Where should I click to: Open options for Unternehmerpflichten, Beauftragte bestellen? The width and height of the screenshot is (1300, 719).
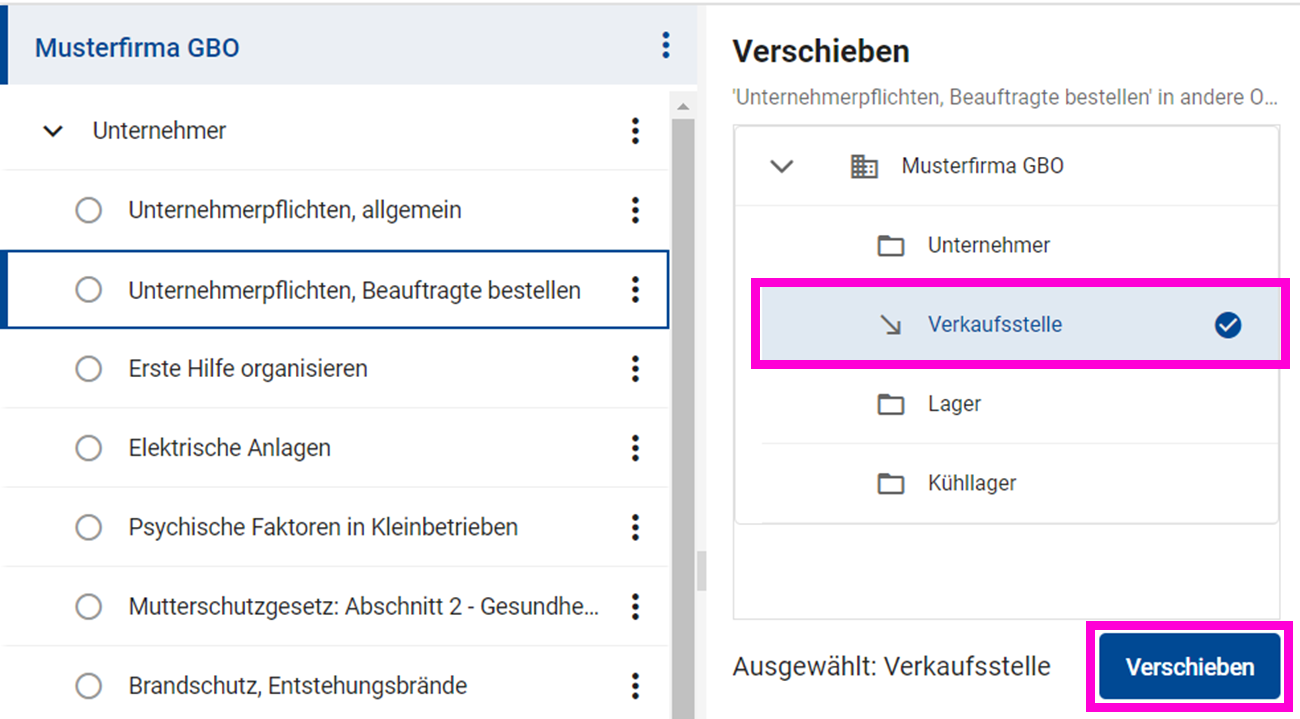(635, 290)
